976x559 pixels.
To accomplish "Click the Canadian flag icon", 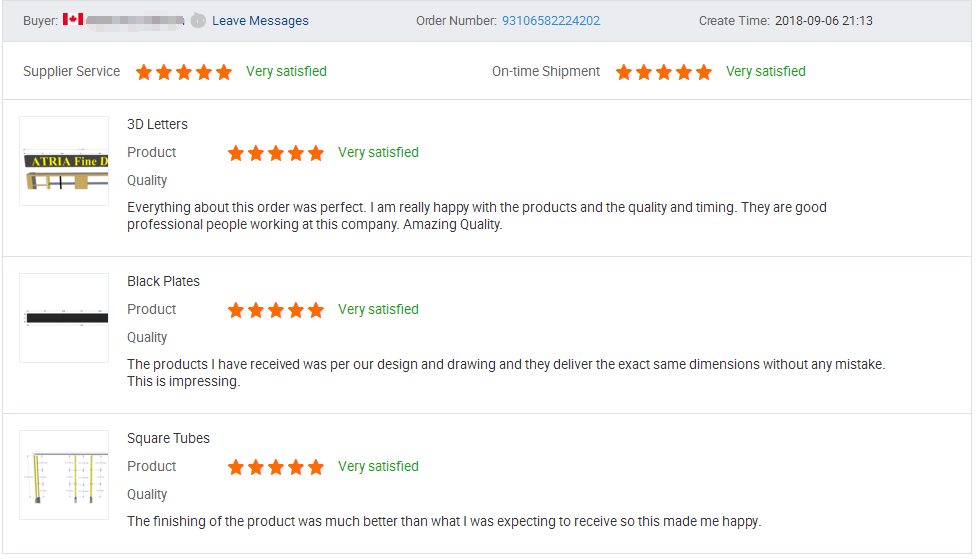I will click(73, 19).
